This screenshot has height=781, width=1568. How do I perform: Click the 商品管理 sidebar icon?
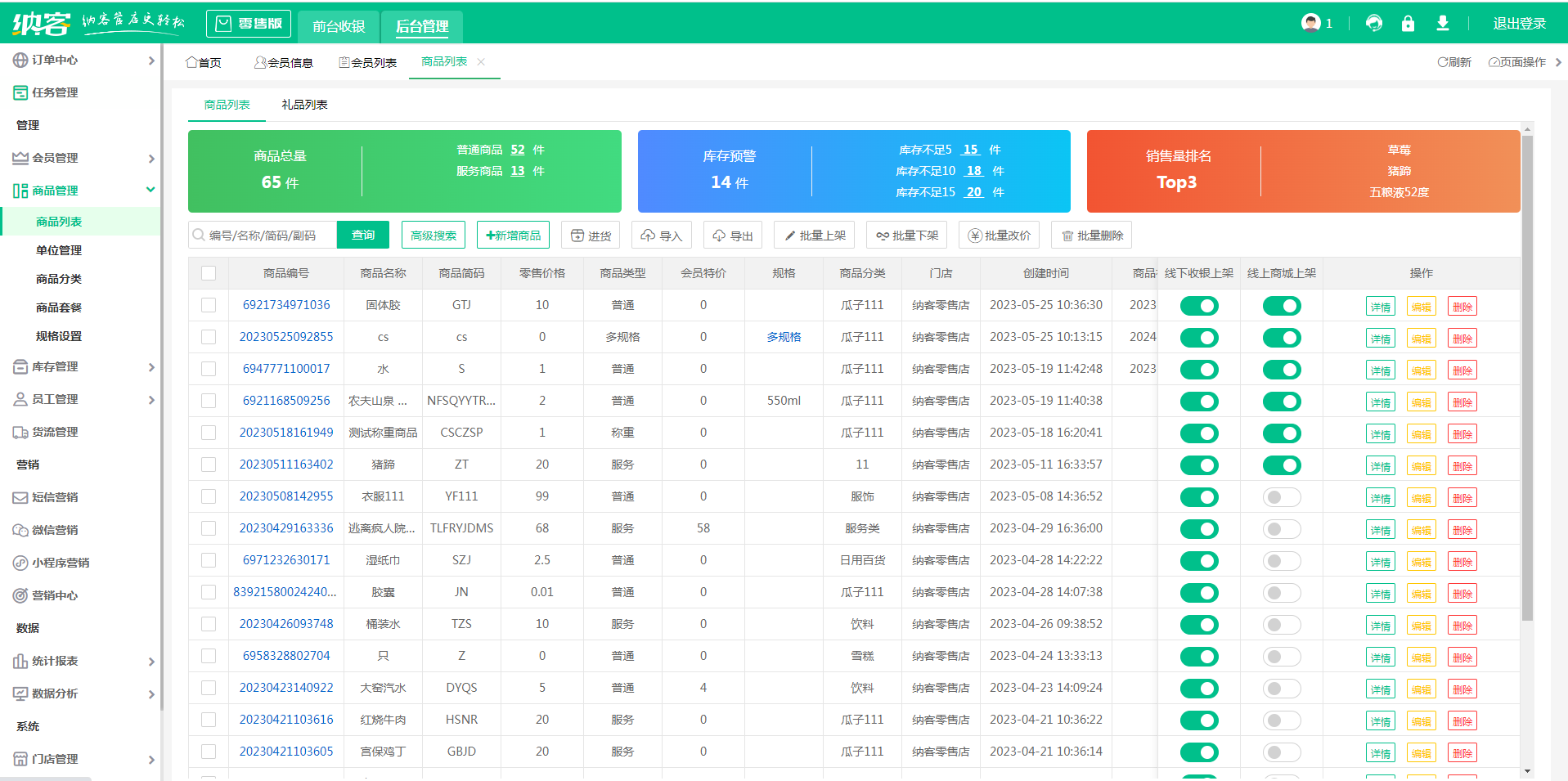[x=20, y=191]
